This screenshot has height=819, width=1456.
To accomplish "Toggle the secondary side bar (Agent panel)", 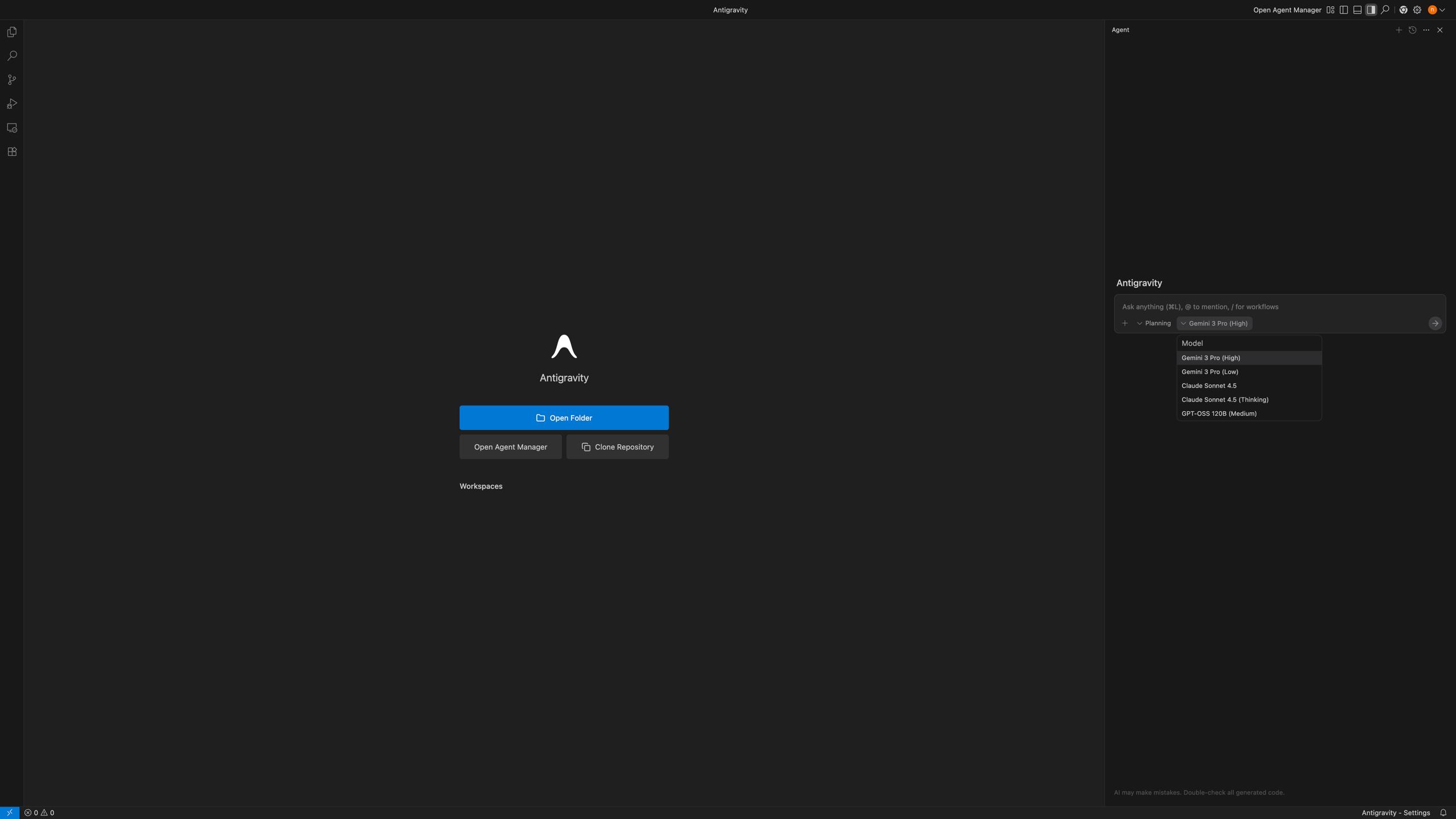I will click(1371, 10).
